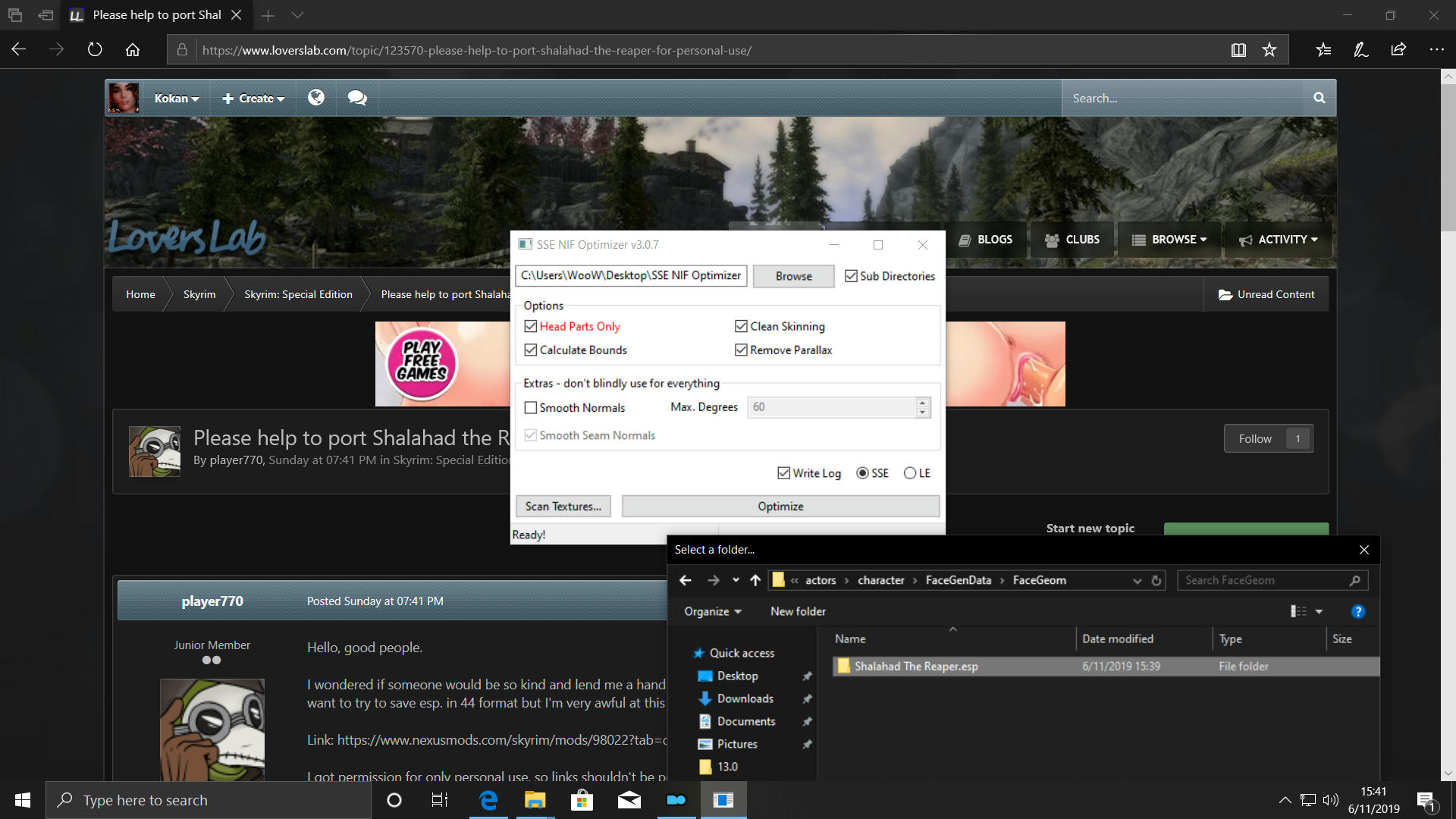Click the LoversLab search magnifier icon

(x=1319, y=98)
